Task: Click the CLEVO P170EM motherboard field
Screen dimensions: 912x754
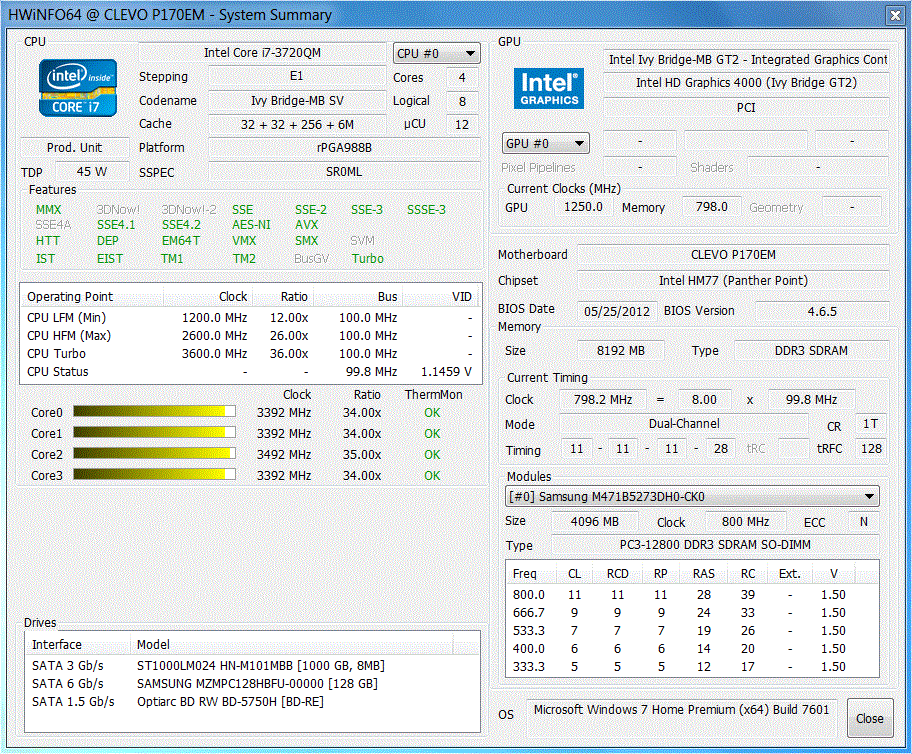Action: pos(733,255)
